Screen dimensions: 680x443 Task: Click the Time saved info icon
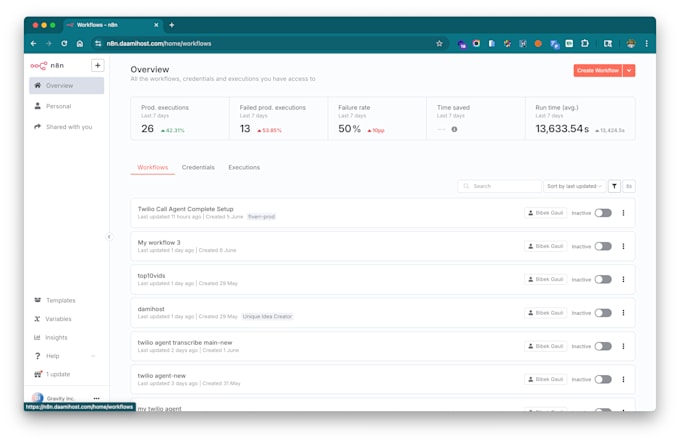[454, 129]
